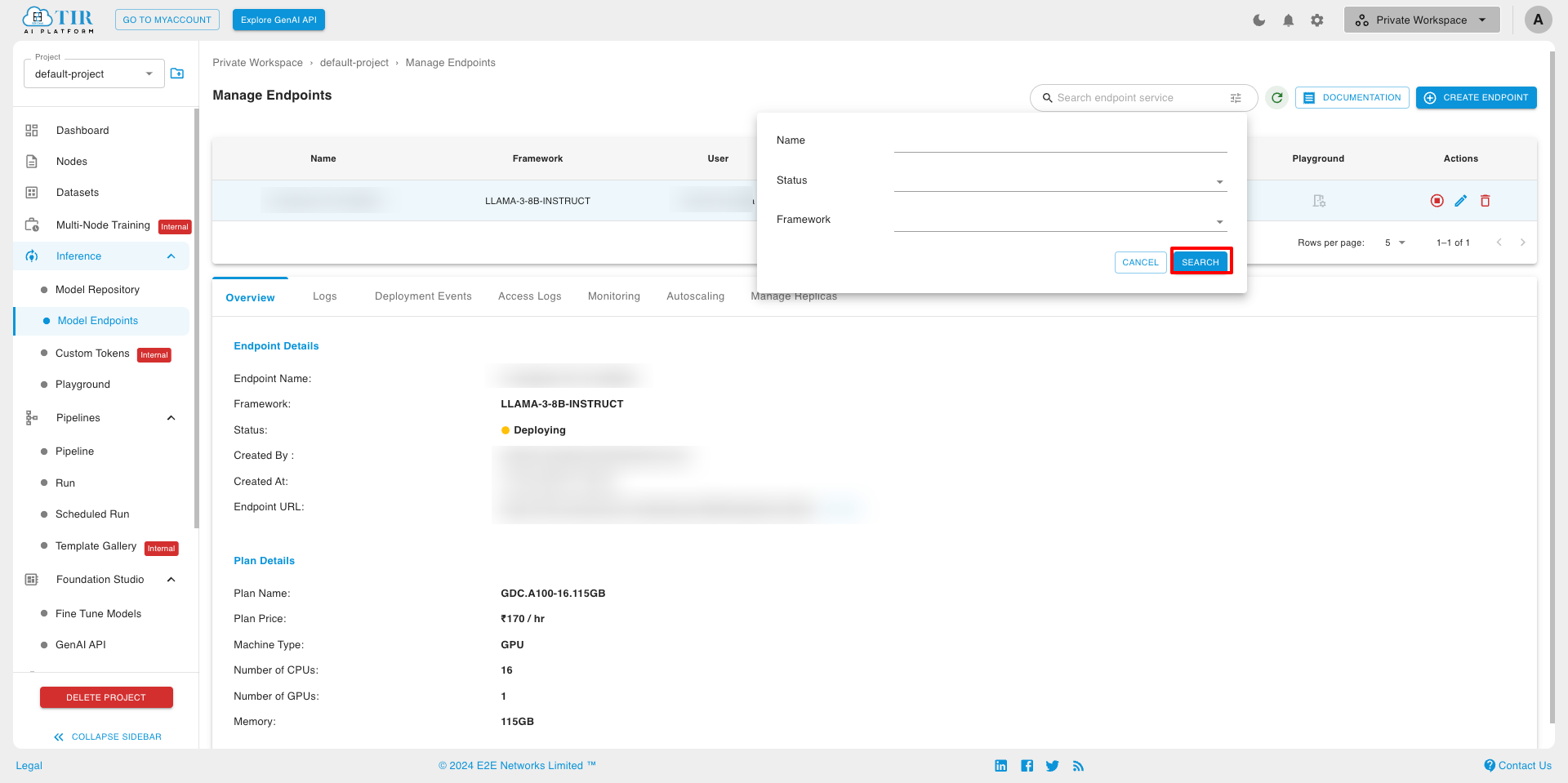1568x783 pixels.
Task: Open RSS feed footer icon
Action: (x=1079, y=766)
